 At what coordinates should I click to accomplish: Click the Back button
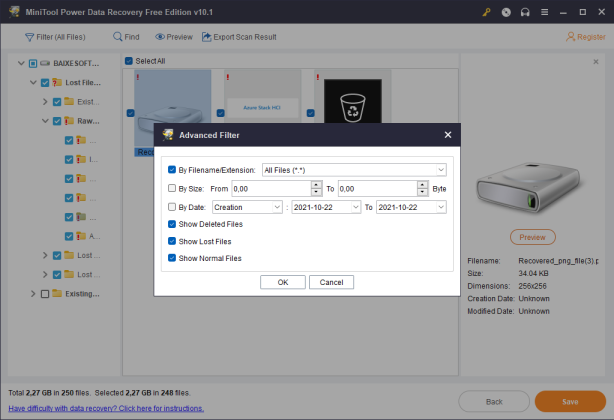pos(494,402)
